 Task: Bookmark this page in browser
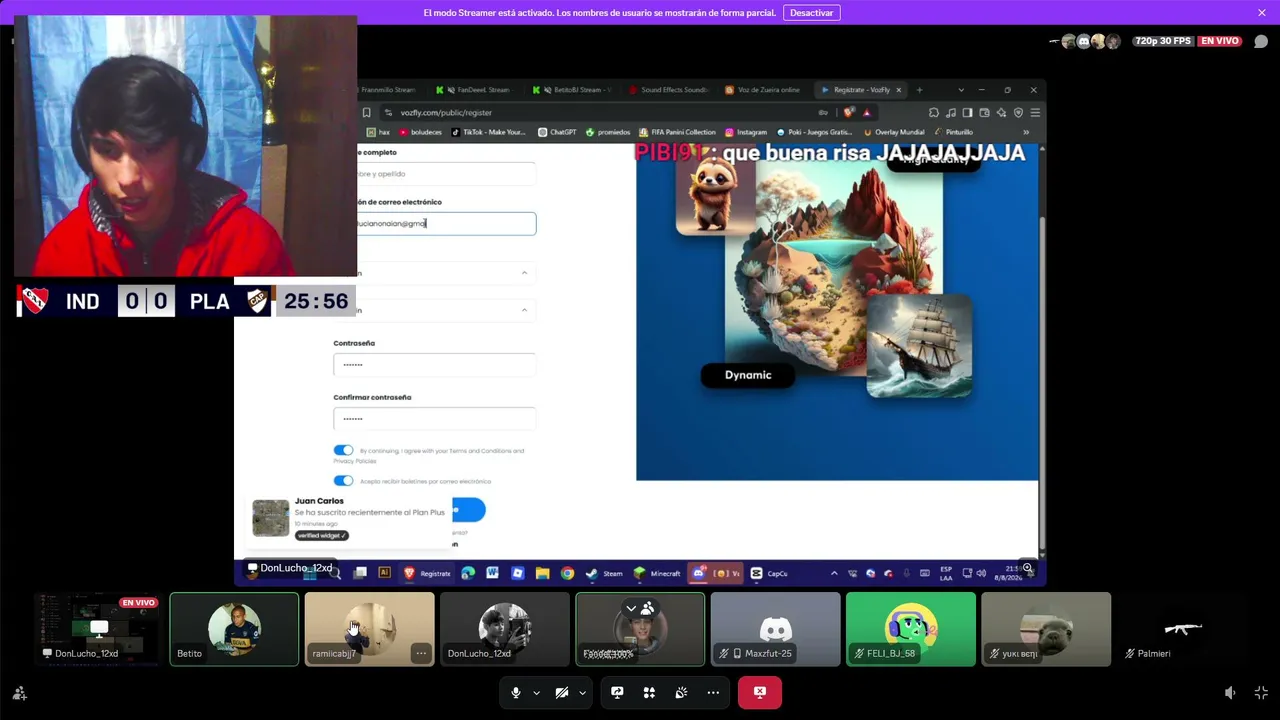(366, 112)
